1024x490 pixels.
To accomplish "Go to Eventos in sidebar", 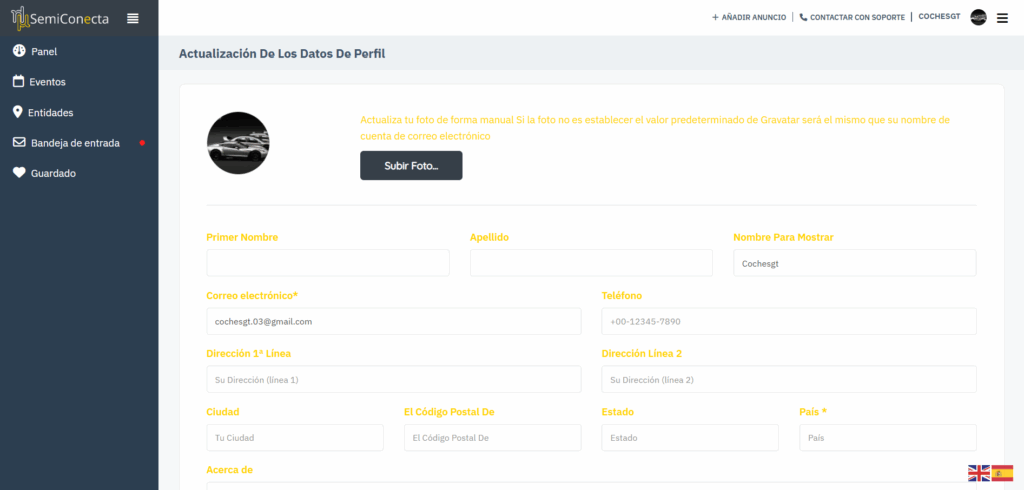I will (x=47, y=82).
